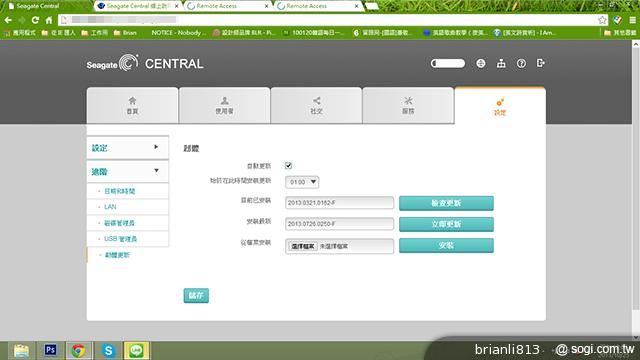Click the browser home icon

49,20
